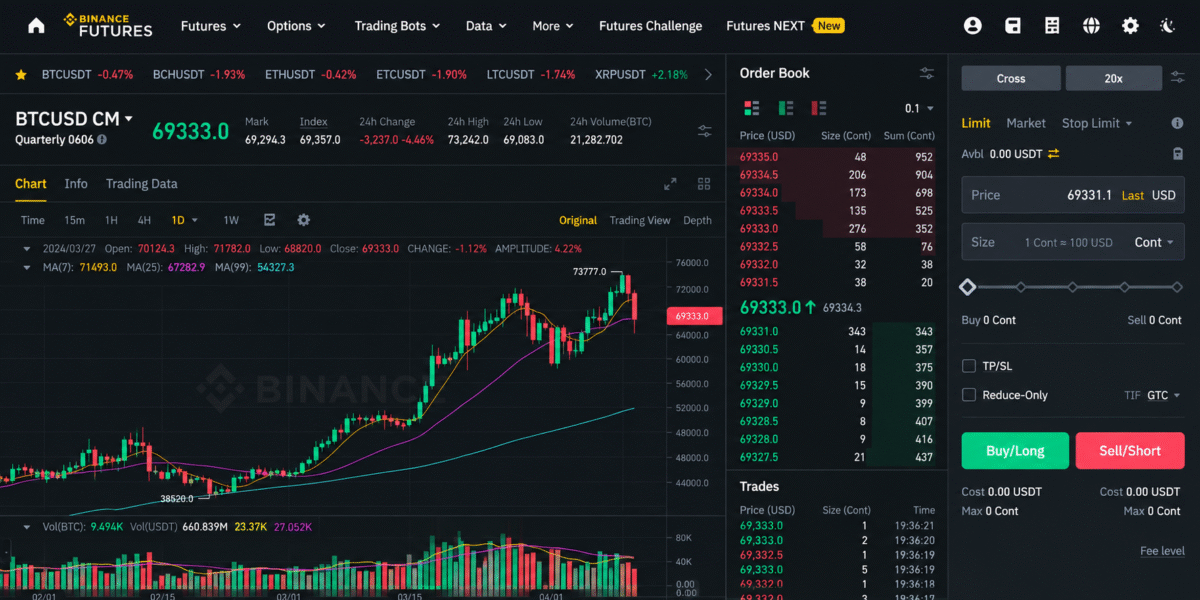Open the 0.1 order book precision dropdown
Image resolution: width=1200 pixels, height=600 pixels.
(x=919, y=108)
